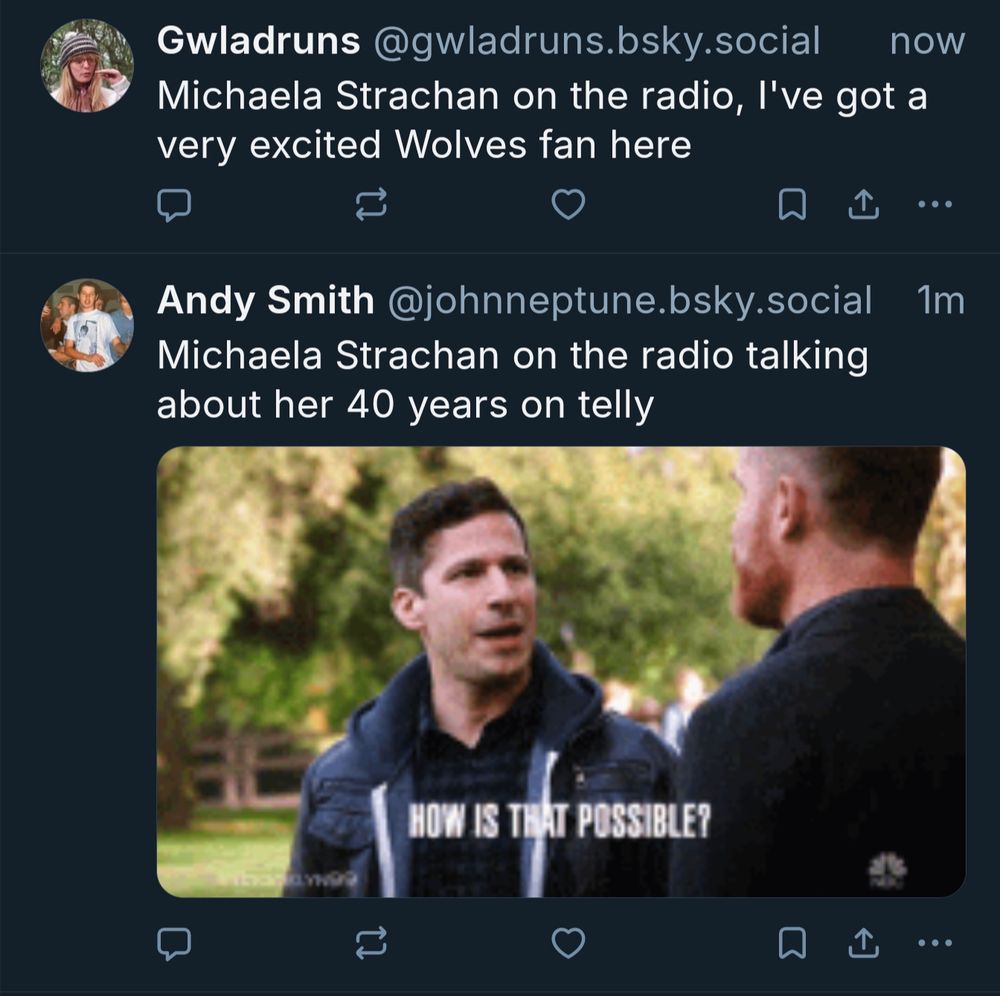Share Andy Smith's post
Image resolution: width=1000 pixels, height=996 pixels.
pos(863,943)
